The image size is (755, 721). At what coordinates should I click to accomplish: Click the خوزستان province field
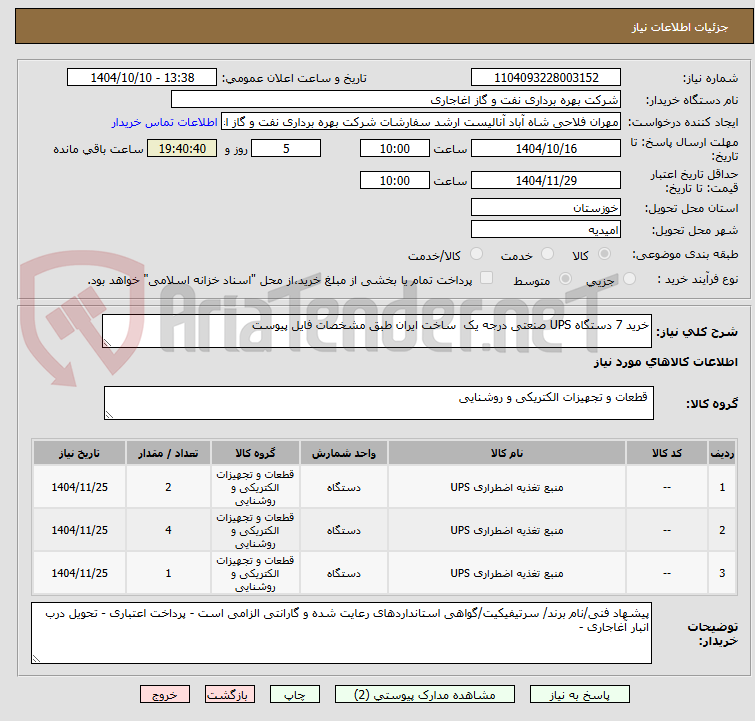point(546,208)
